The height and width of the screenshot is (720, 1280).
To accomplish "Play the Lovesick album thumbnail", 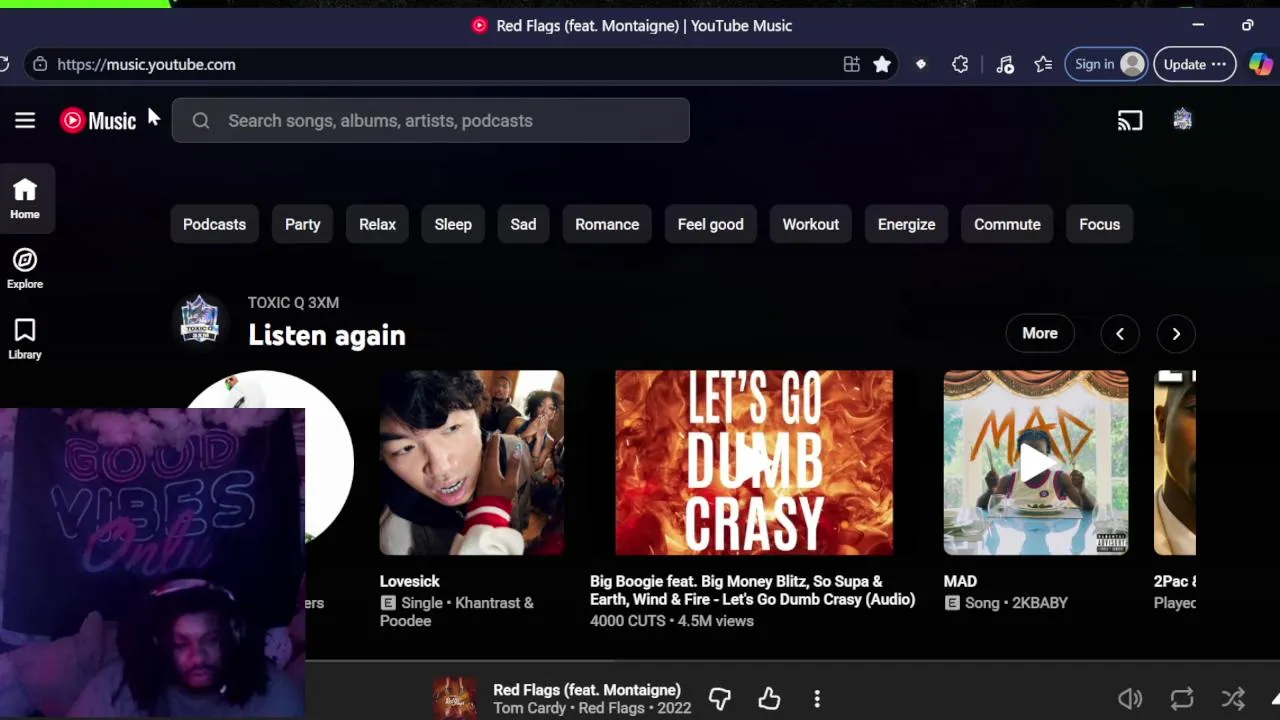I will point(472,463).
